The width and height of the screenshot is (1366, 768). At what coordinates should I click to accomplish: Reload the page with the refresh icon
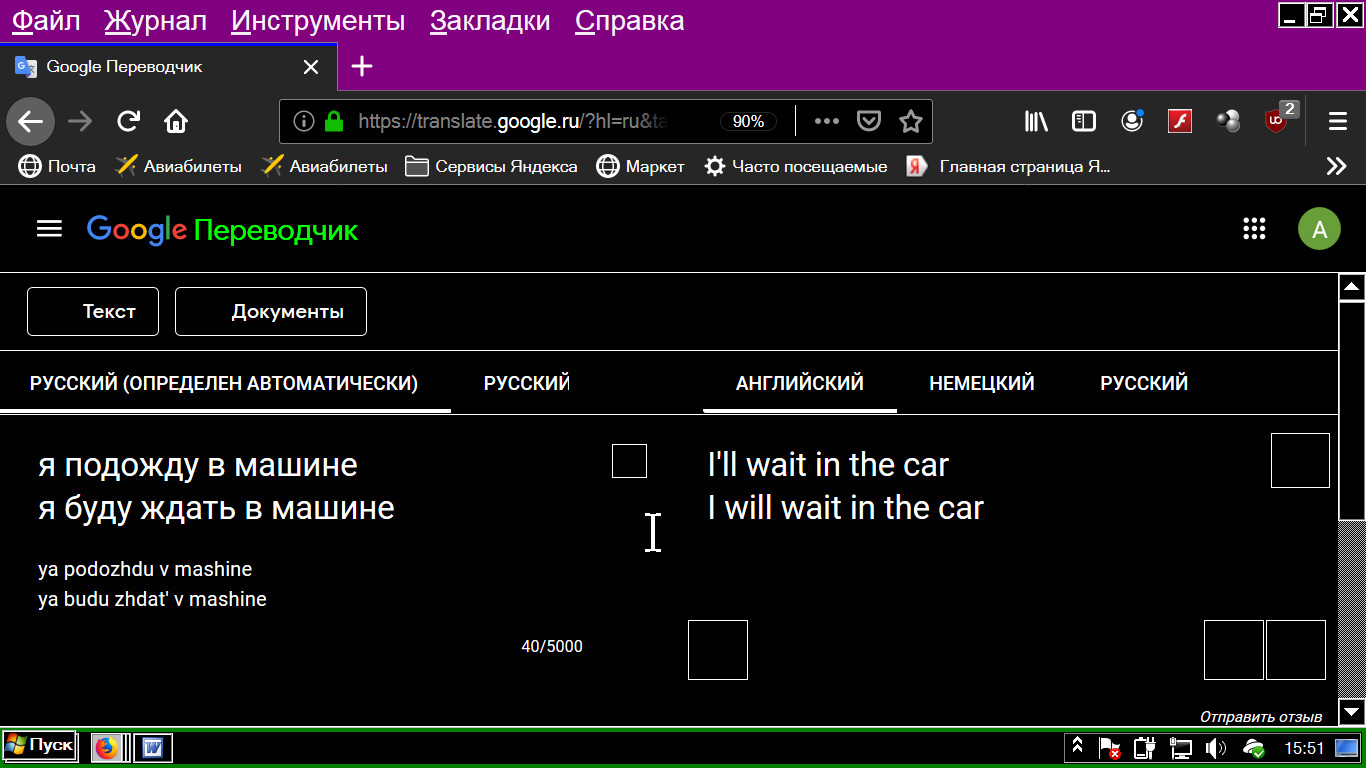click(x=128, y=122)
